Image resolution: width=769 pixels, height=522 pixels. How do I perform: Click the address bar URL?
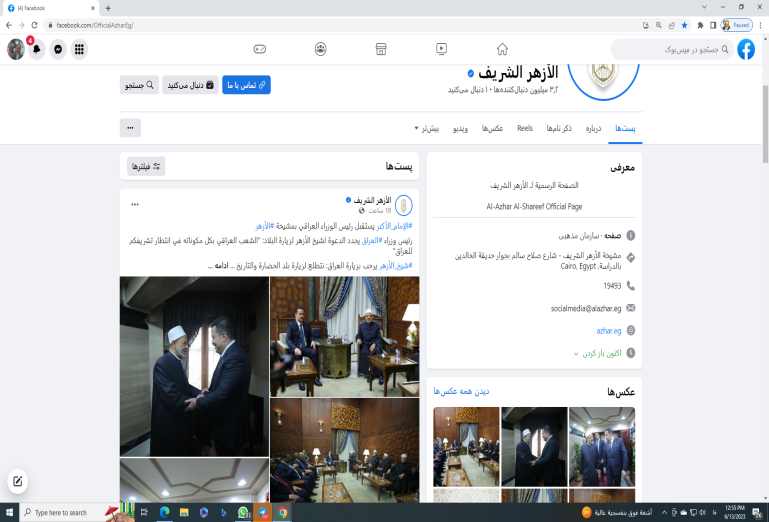pyautogui.click(x=95, y=25)
